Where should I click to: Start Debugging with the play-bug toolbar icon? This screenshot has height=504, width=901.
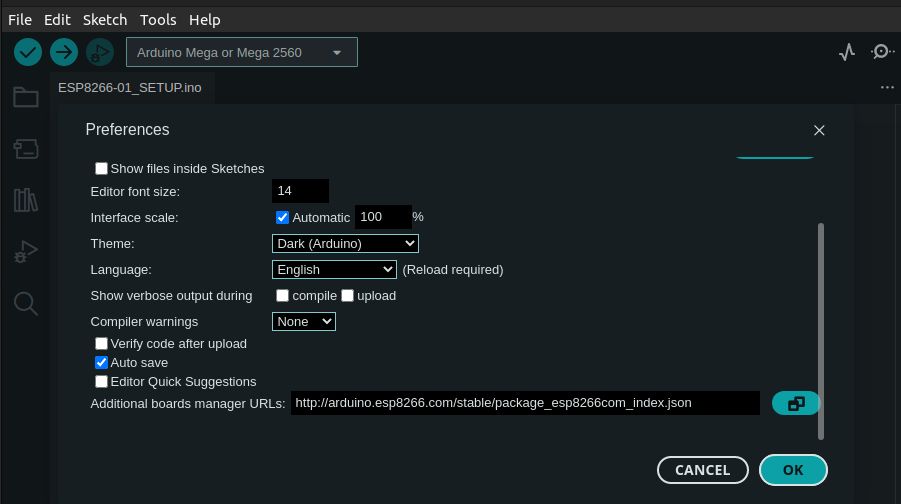100,52
